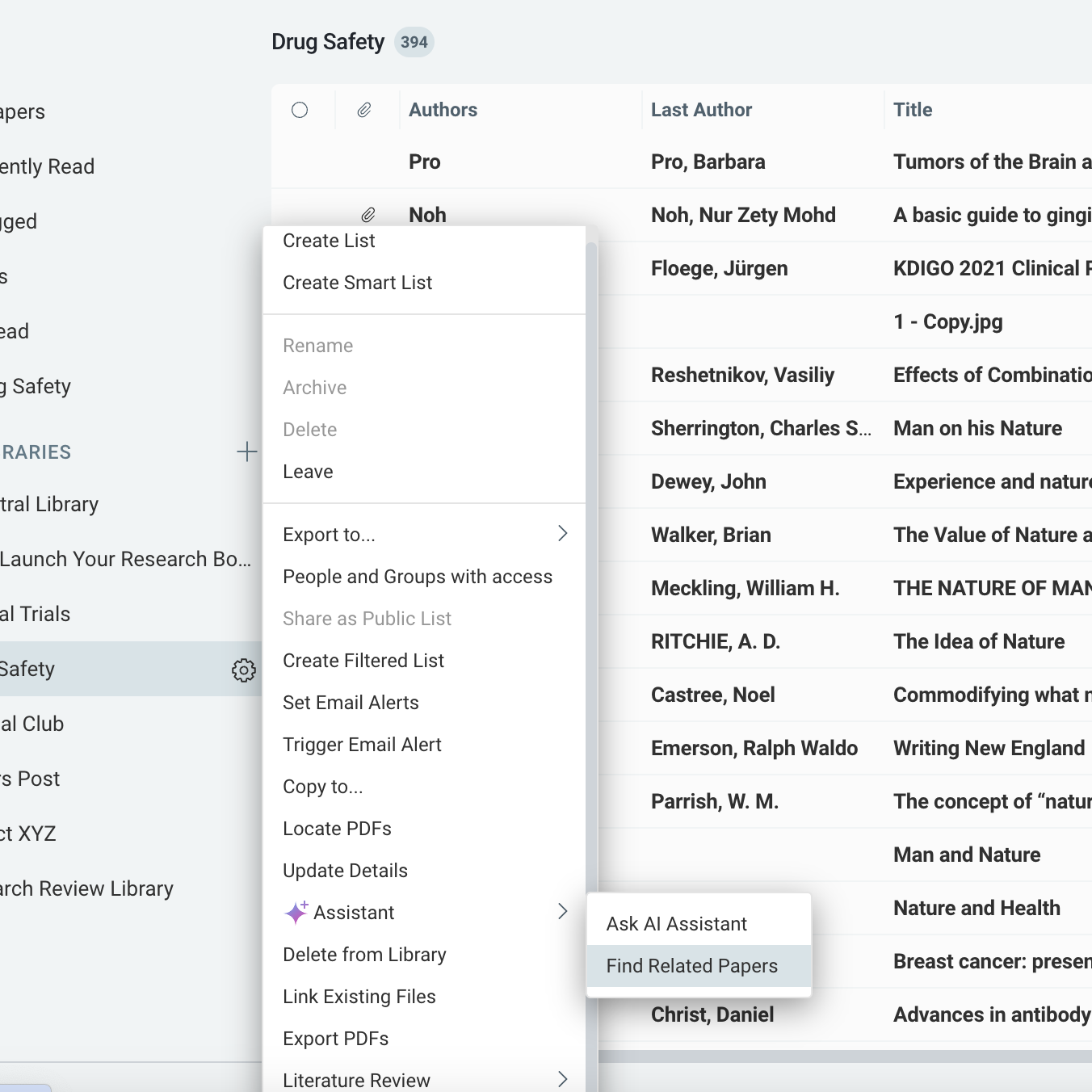This screenshot has width=1092, height=1092.
Task: Click Update Details
Action: point(345,870)
